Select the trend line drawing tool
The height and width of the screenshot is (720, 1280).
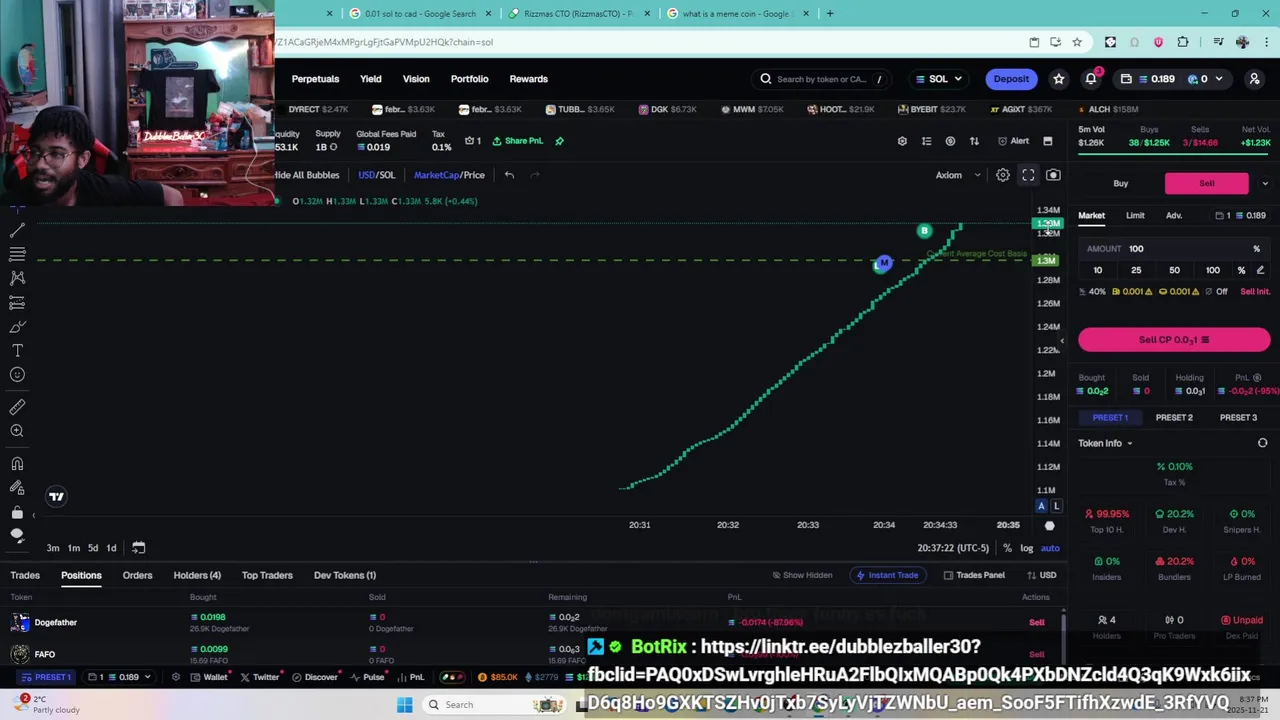tap(17, 230)
